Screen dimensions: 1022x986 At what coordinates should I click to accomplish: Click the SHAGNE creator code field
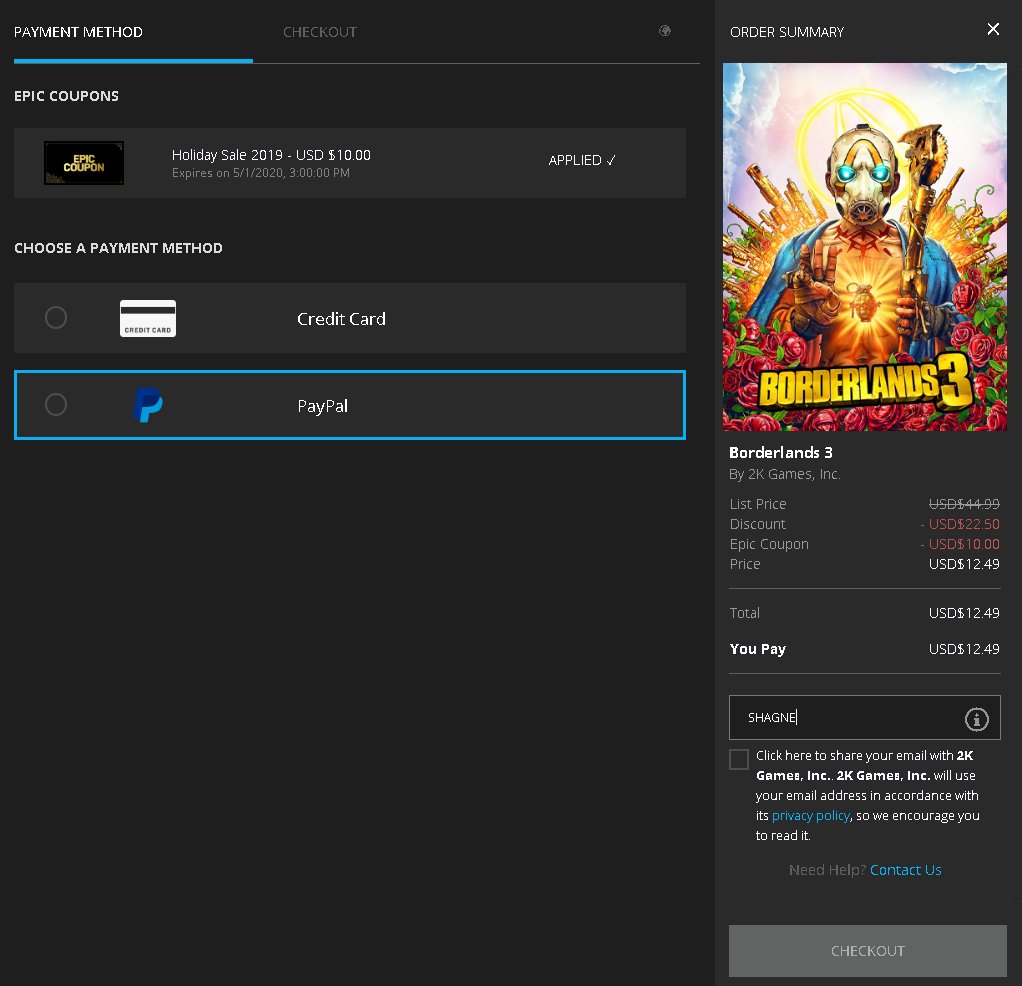pos(864,718)
